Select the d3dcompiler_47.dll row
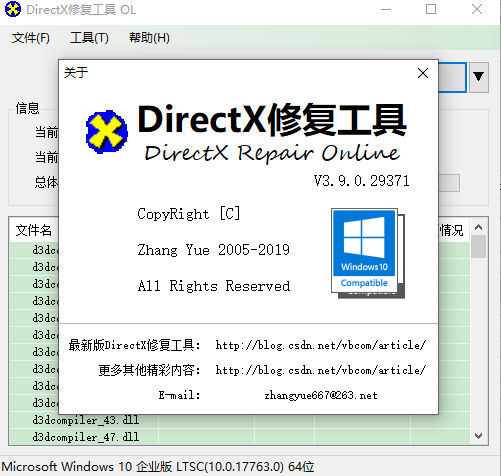 point(239,437)
